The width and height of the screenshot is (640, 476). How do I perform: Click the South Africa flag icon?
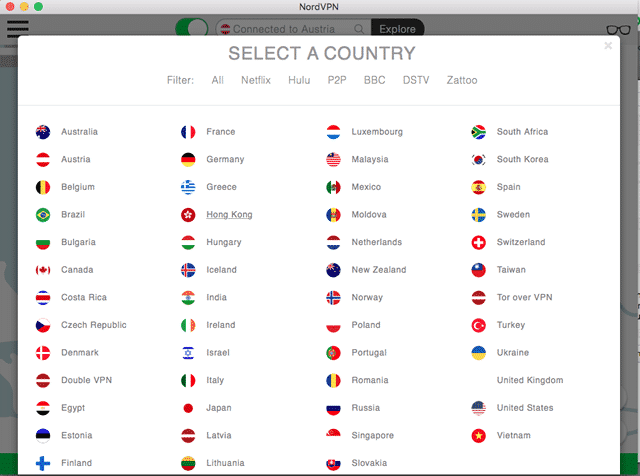[478, 132]
